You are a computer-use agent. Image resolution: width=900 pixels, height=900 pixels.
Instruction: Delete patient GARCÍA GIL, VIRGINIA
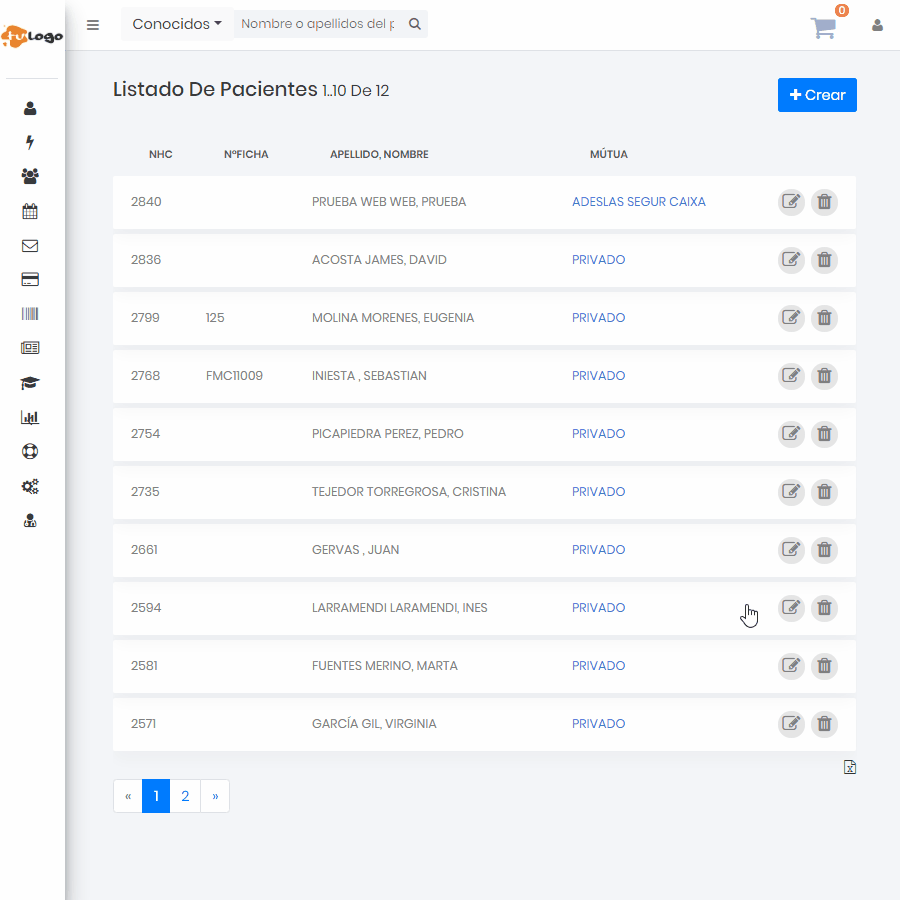[x=824, y=724]
